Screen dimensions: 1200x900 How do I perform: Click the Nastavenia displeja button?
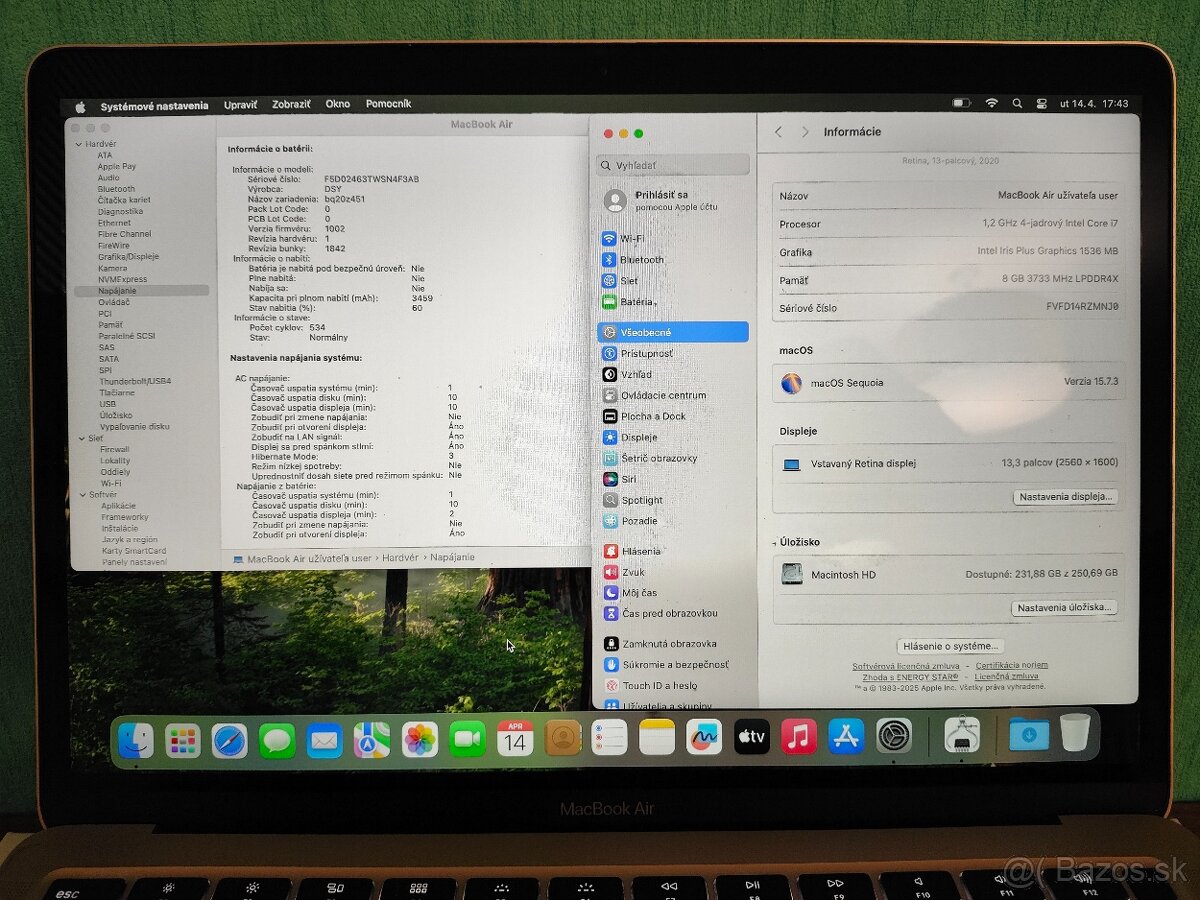pyautogui.click(x=1063, y=497)
